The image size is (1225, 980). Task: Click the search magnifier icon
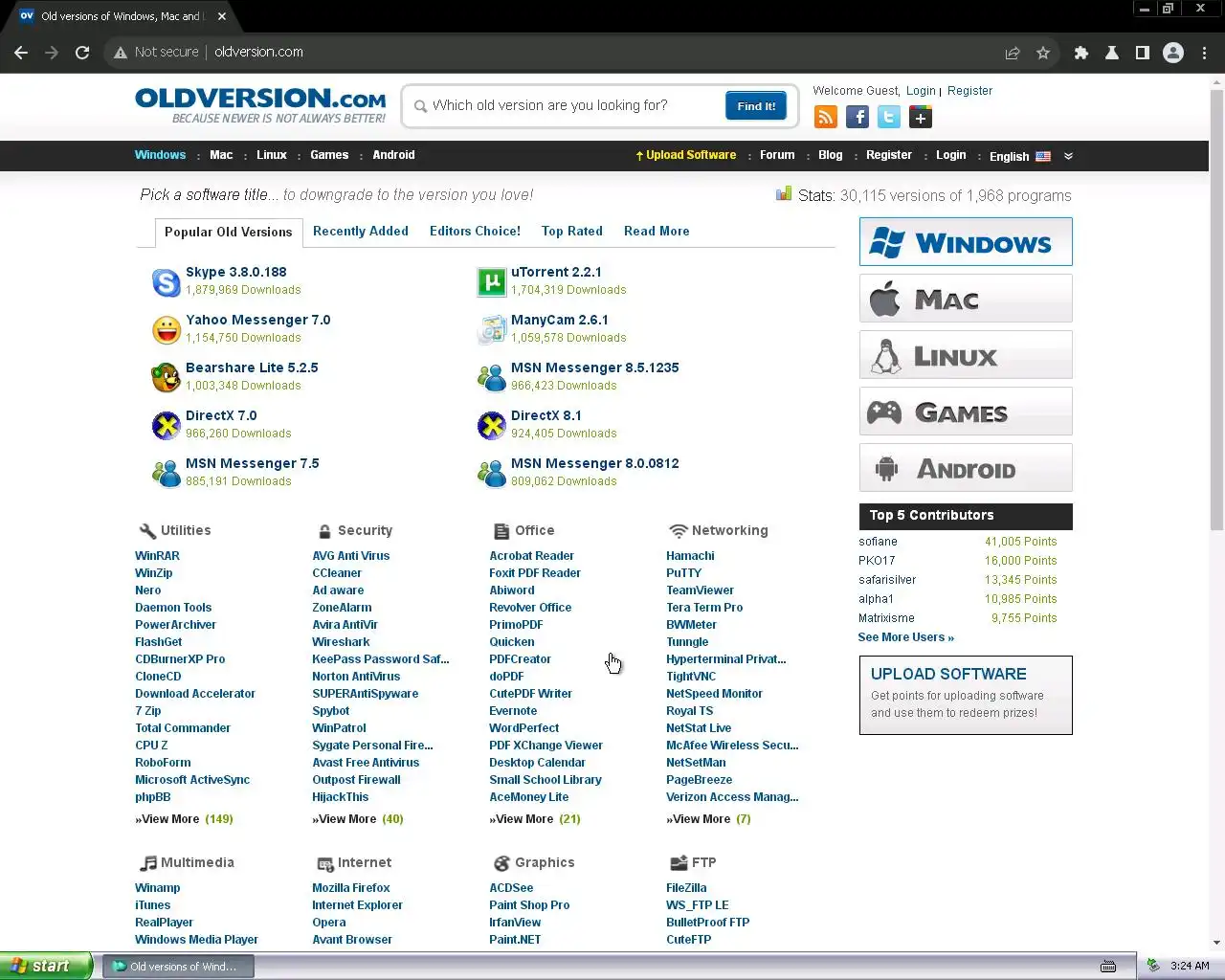coord(420,106)
